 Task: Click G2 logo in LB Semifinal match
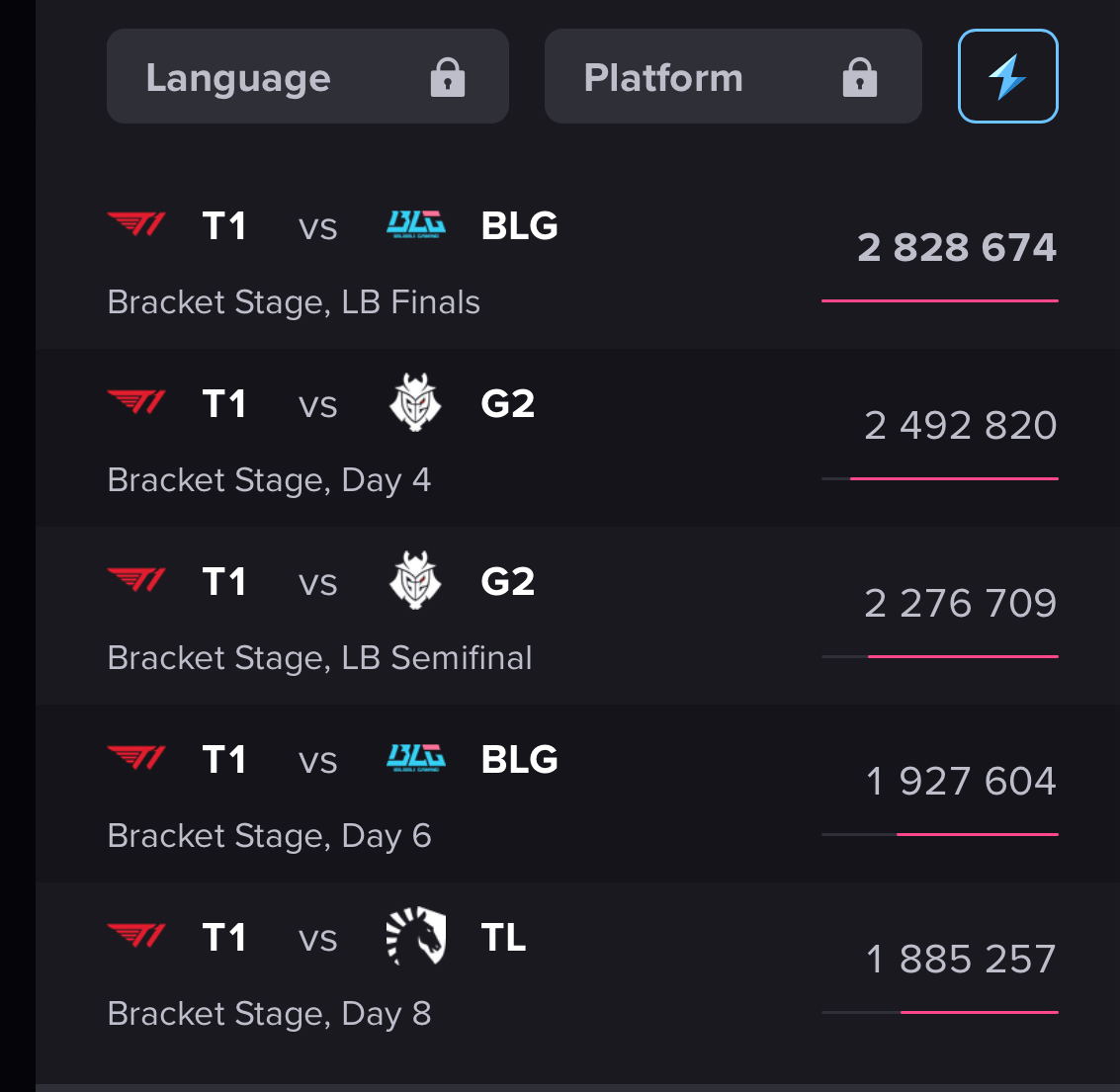pos(415,581)
